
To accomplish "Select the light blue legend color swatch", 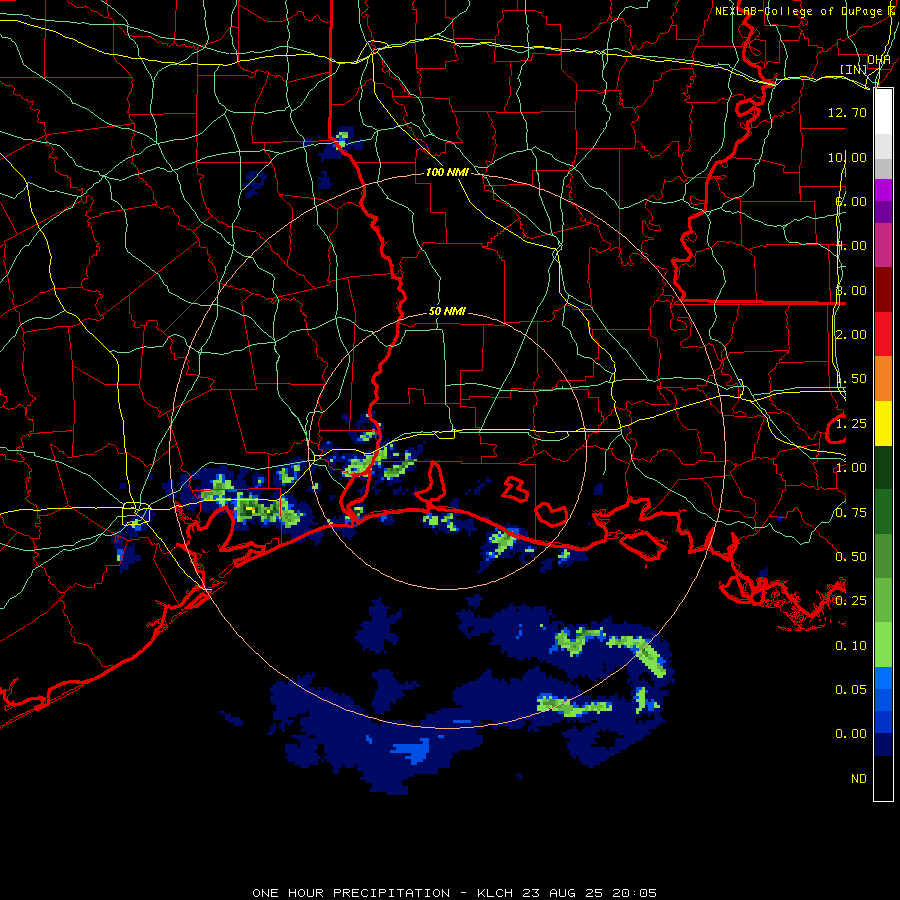I will 883,678.
